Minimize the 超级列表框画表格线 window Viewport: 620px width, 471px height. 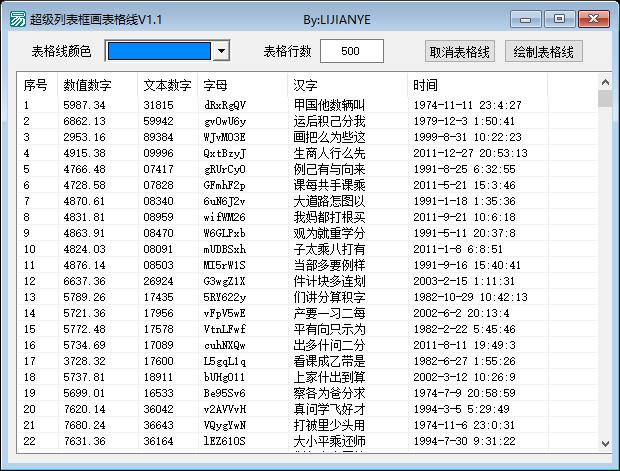tap(527, 18)
